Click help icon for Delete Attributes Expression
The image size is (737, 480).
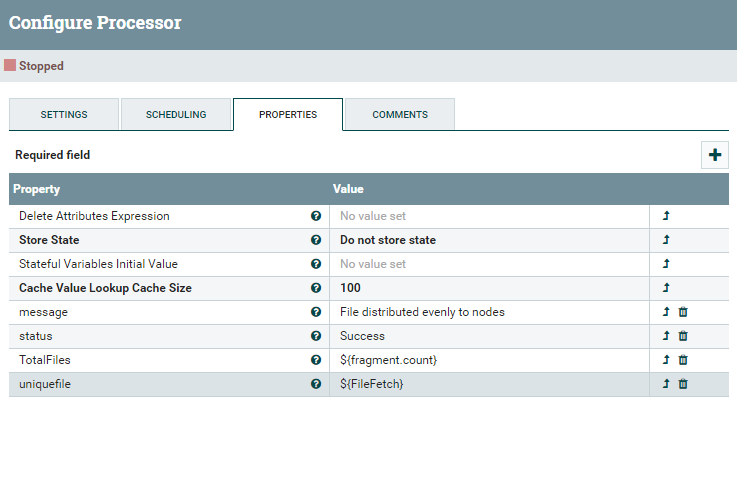[x=316, y=216]
